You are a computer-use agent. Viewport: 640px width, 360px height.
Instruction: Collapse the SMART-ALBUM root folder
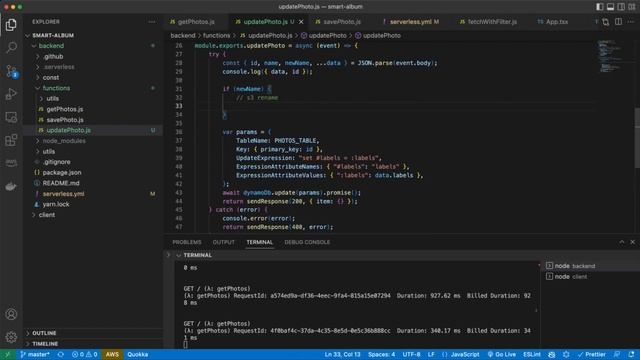pyautogui.click(x=93, y=36)
